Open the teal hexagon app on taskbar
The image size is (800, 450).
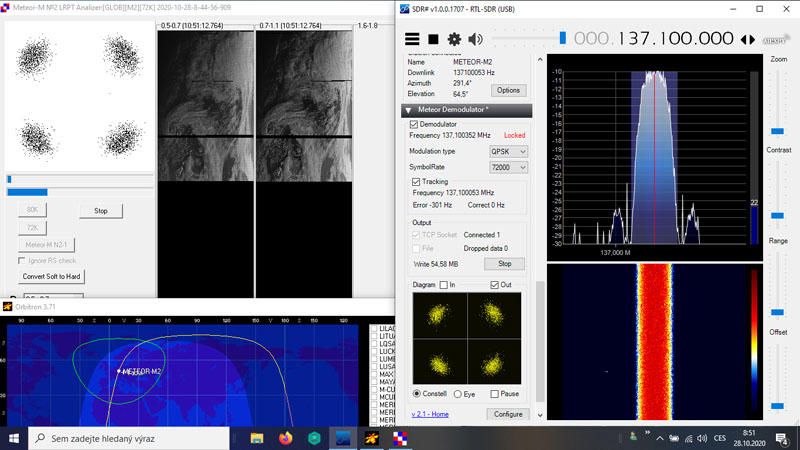(314, 438)
